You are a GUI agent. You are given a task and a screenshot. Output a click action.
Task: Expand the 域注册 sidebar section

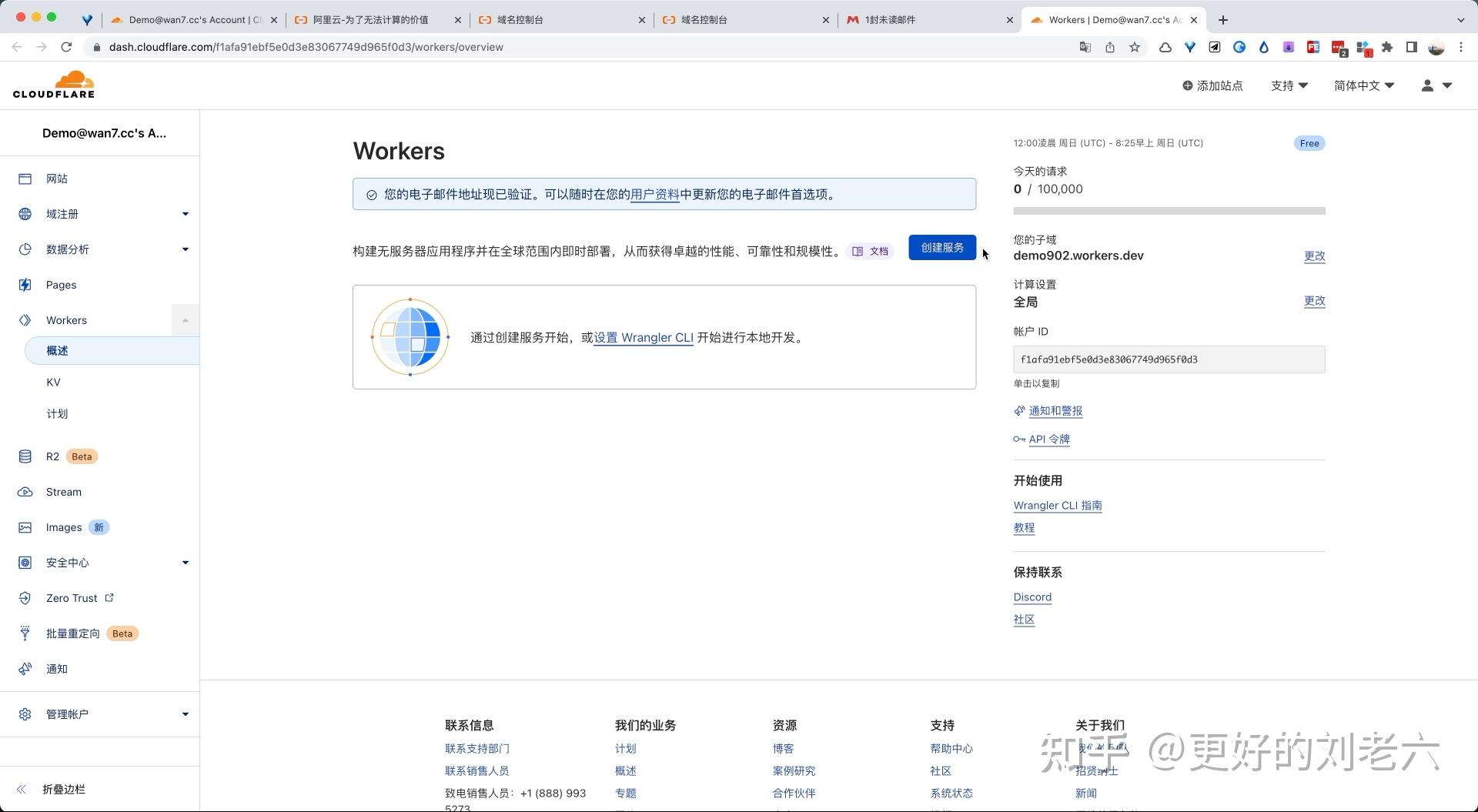[185, 214]
